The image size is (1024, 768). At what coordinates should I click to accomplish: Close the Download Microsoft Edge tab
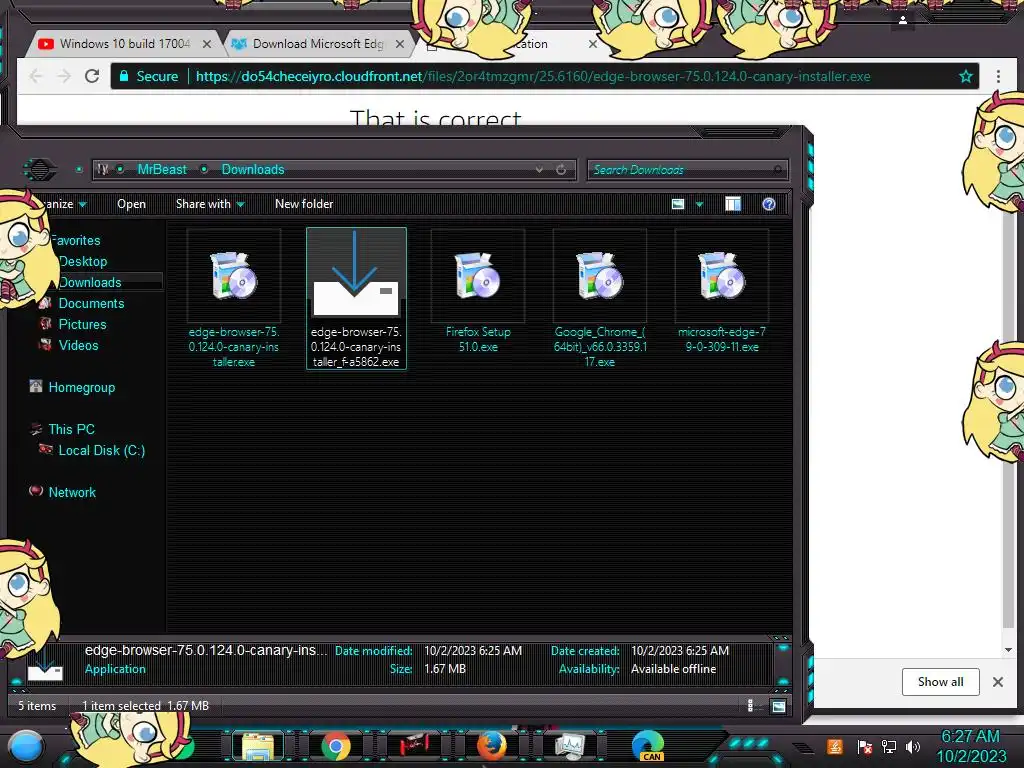pyautogui.click(x=400, y=44)
